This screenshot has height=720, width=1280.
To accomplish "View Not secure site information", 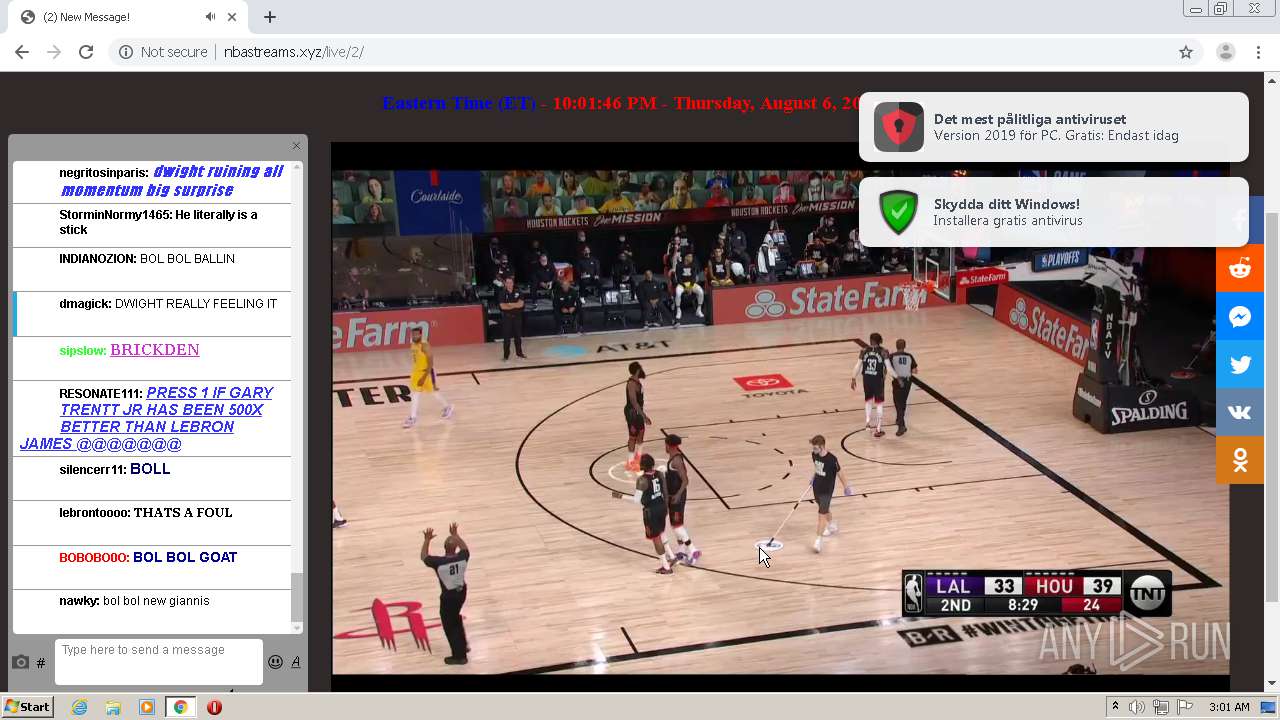I will click(x=163, y=52).
